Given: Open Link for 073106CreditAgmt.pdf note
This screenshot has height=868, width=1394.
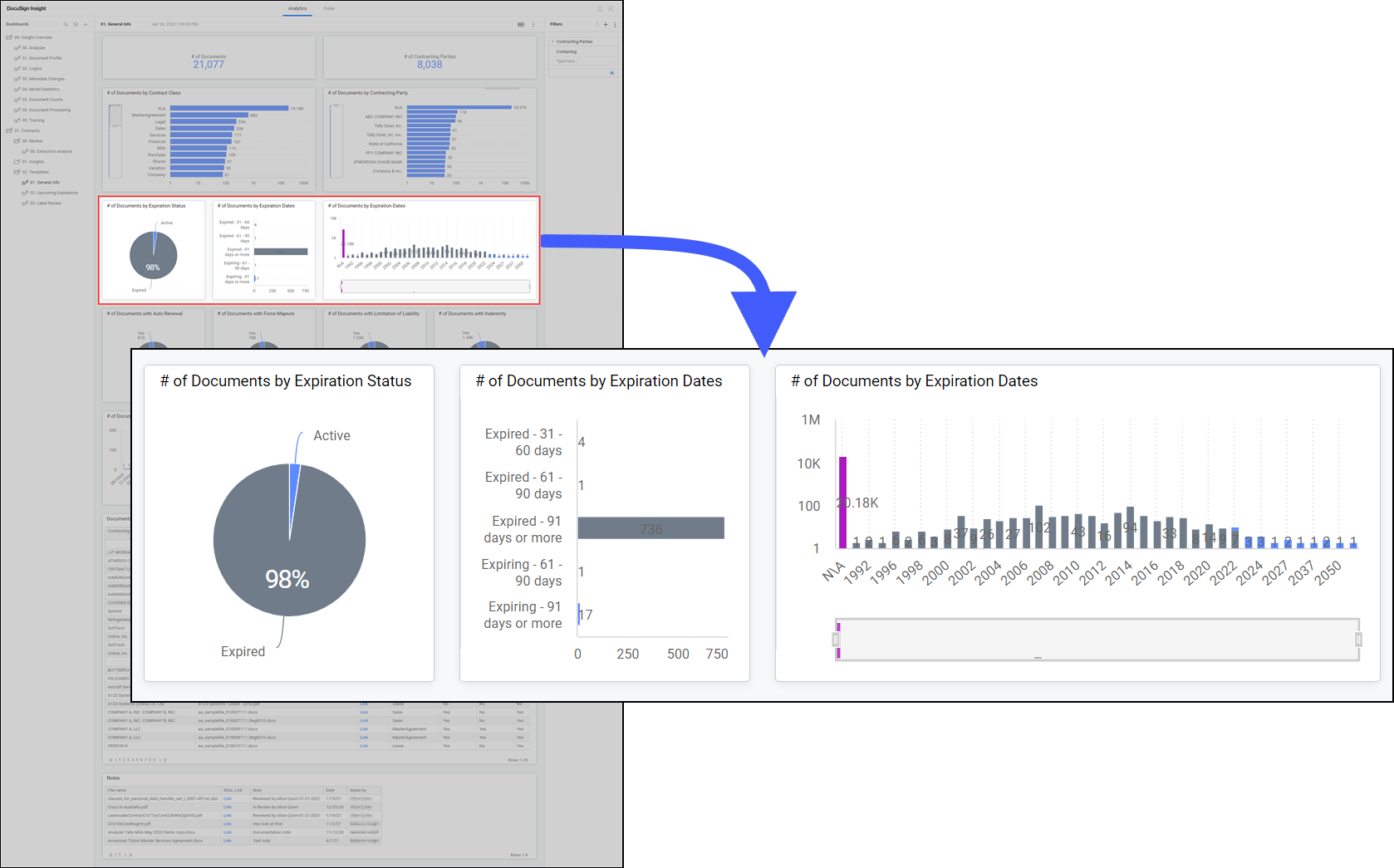Looking at the screenshot, I should coord(227,824).
